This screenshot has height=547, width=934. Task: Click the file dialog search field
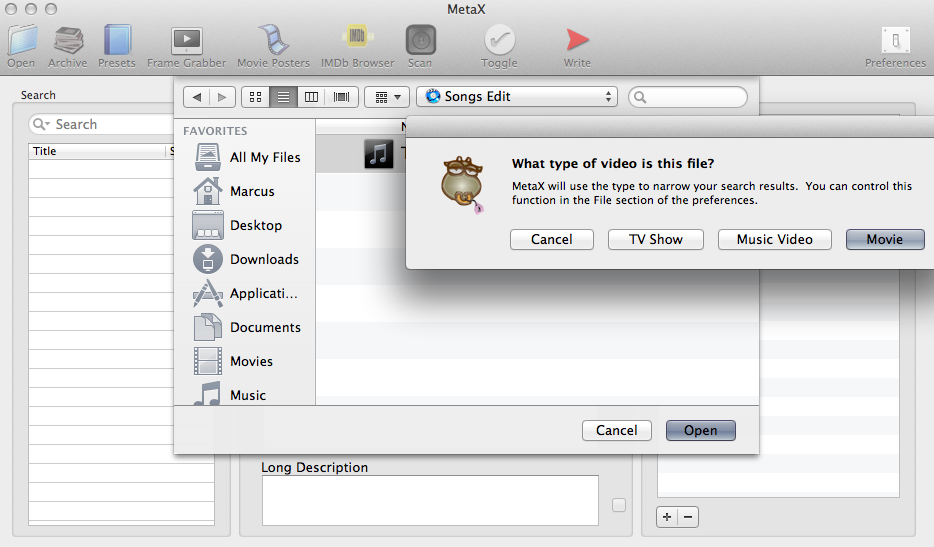pyautogui.click(x=688, y=97)
